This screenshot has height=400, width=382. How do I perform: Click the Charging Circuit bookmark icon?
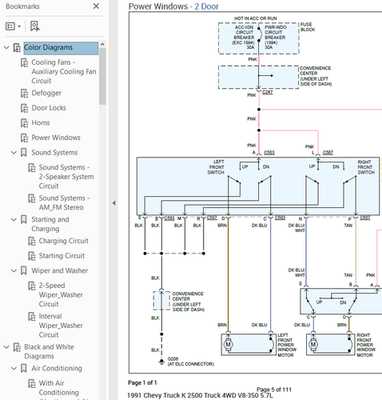tap(32, 241)
